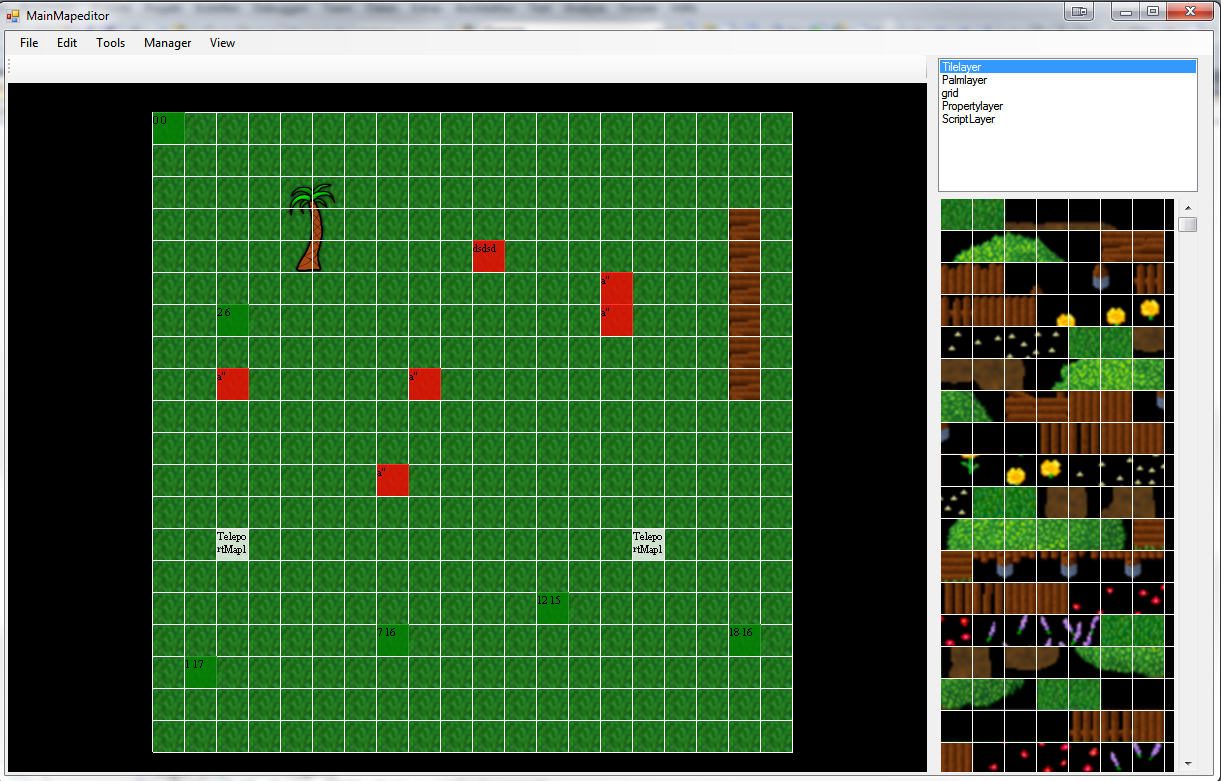Click the palm tree on the map
Viewport: 1221px width, 781px height.
(x=312, y=228)
